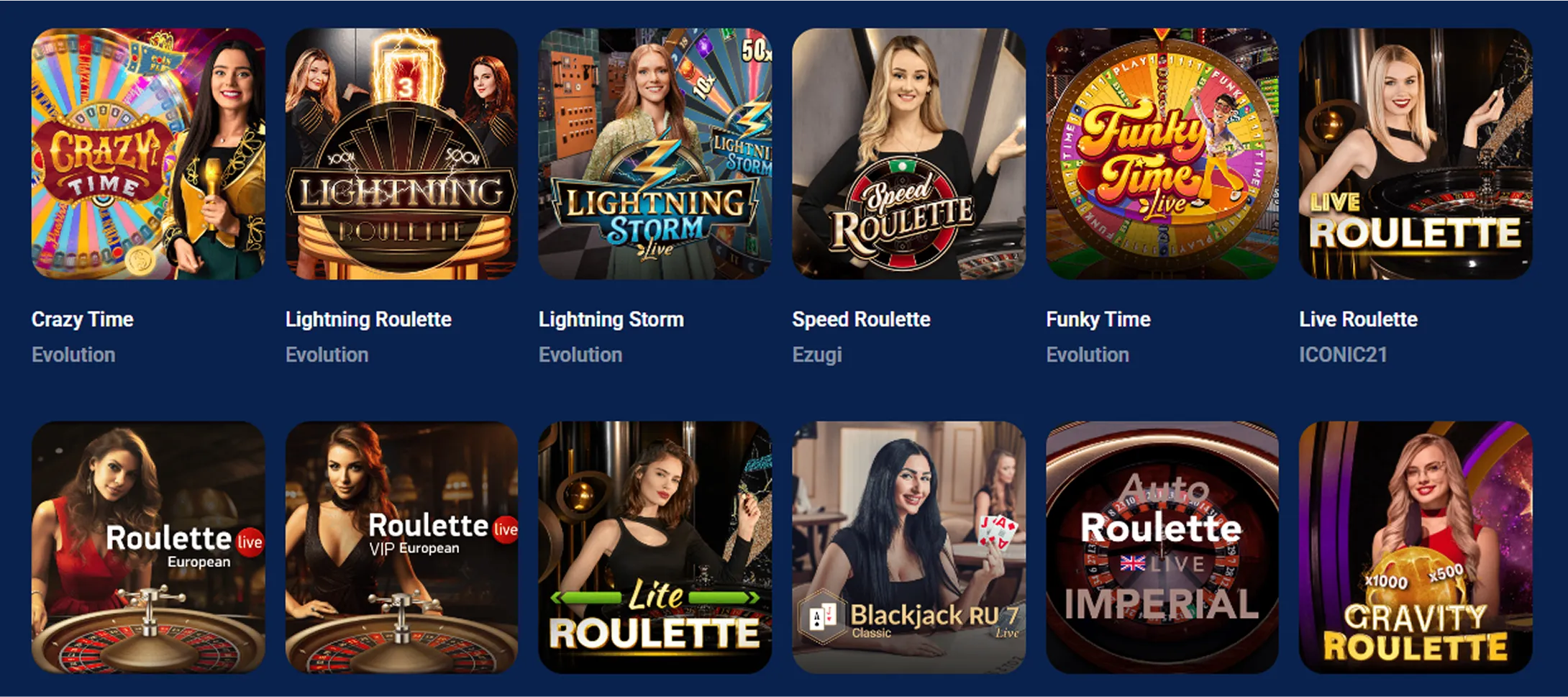Click the Funky Time title text

click(1098, 319)
